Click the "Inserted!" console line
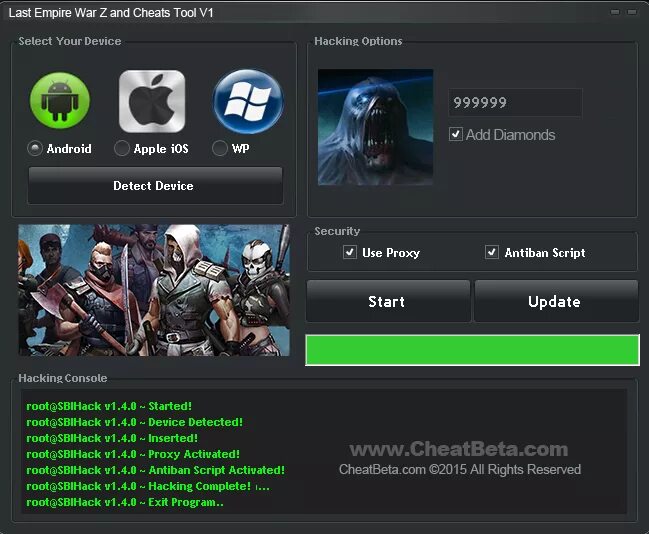Viewport: 649px width, 534px height. coord(112,438)
